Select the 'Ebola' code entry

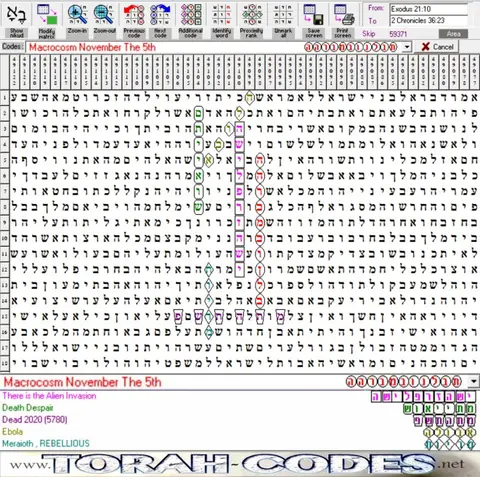[x=12, y=432]
